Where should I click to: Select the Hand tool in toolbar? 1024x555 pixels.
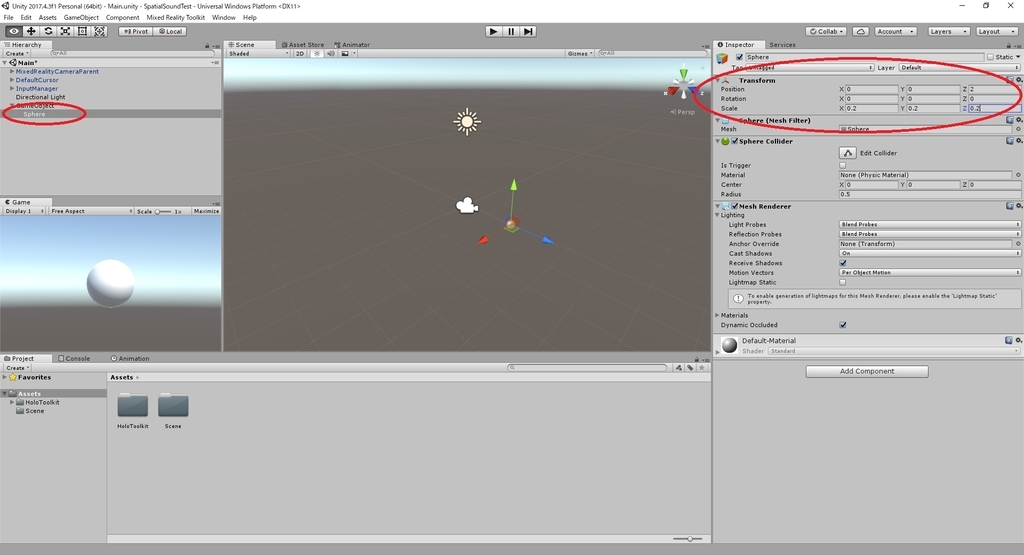(x=14, y=31)
